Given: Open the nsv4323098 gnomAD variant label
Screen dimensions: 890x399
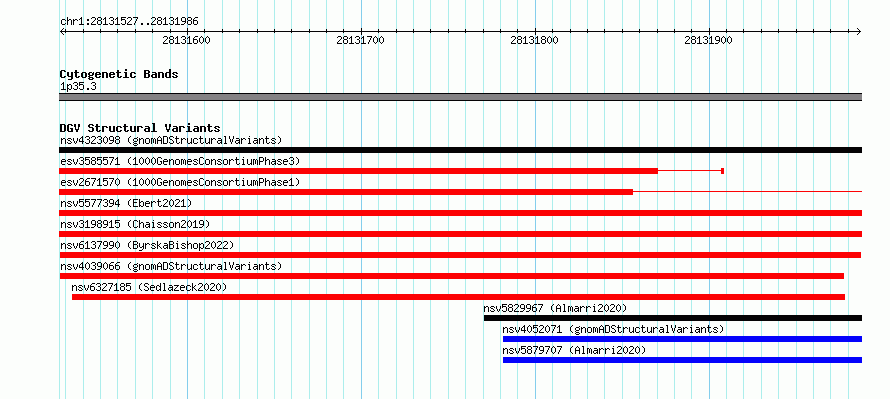Looking at the screenshot, I should point(171,140).
